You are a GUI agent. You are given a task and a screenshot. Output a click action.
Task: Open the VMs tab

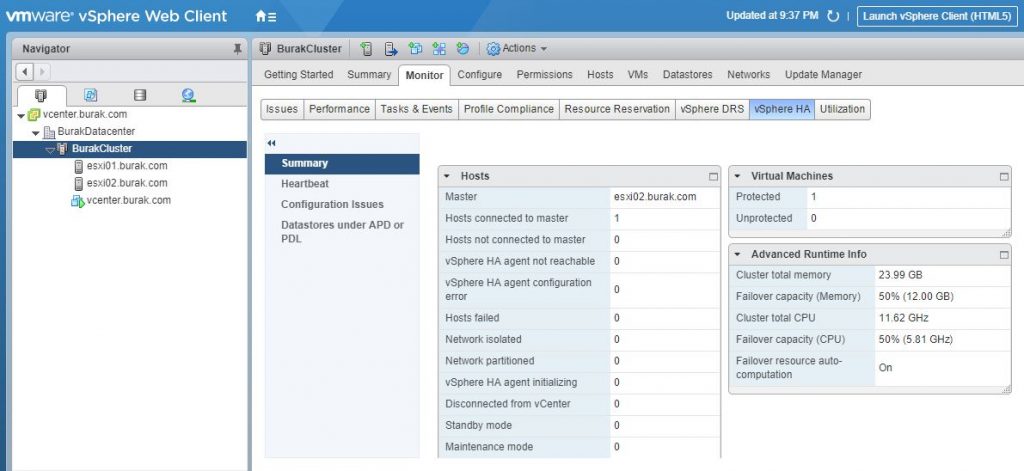click(638, 74)
